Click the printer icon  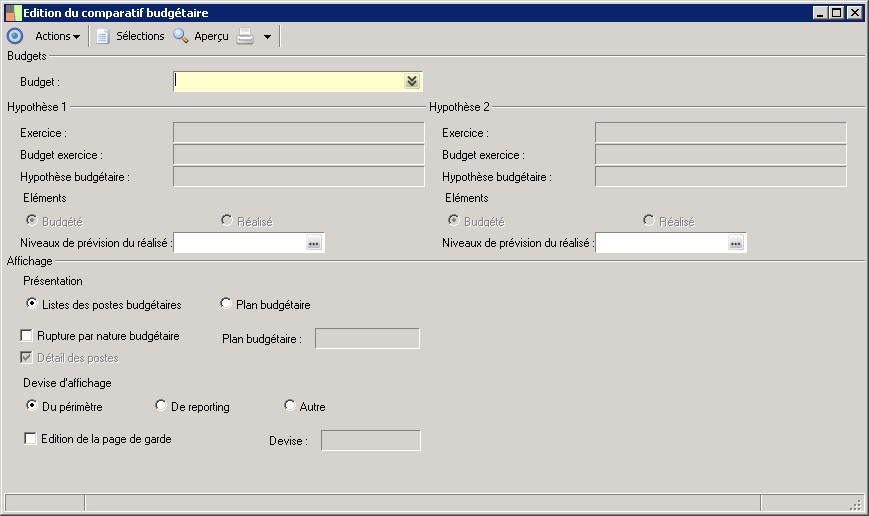point(245,36)
